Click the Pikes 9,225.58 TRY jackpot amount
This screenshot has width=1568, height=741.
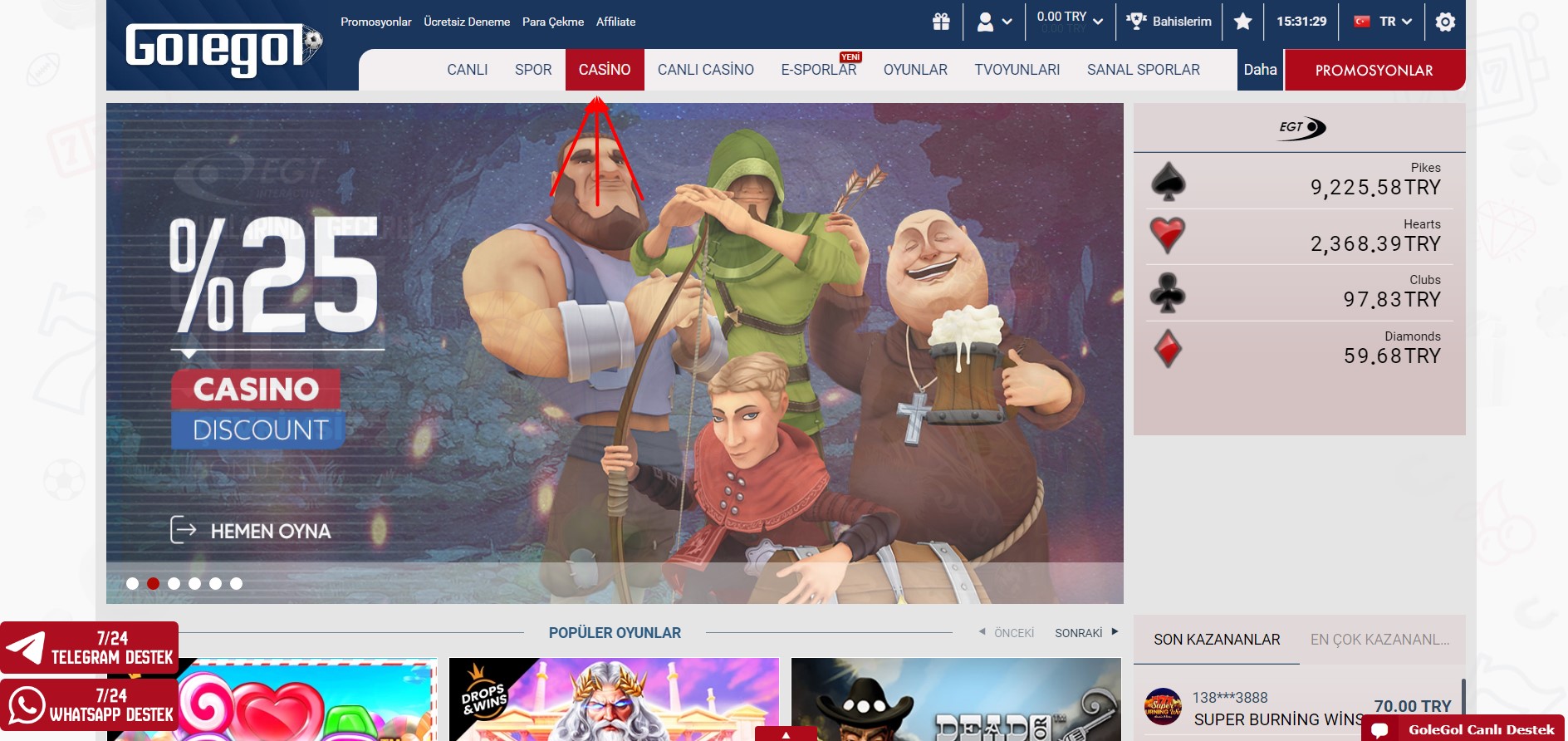pyautogui.click(x=1375, y=188)
